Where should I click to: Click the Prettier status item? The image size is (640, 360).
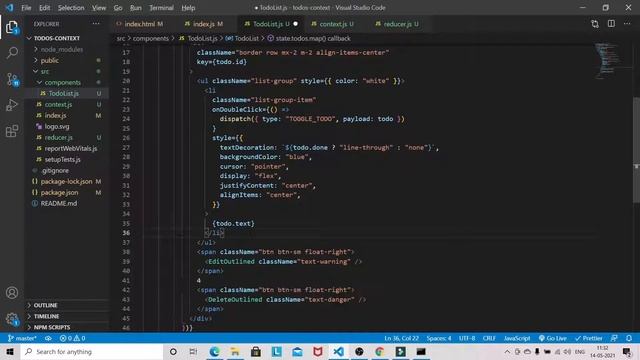(589, 338)
